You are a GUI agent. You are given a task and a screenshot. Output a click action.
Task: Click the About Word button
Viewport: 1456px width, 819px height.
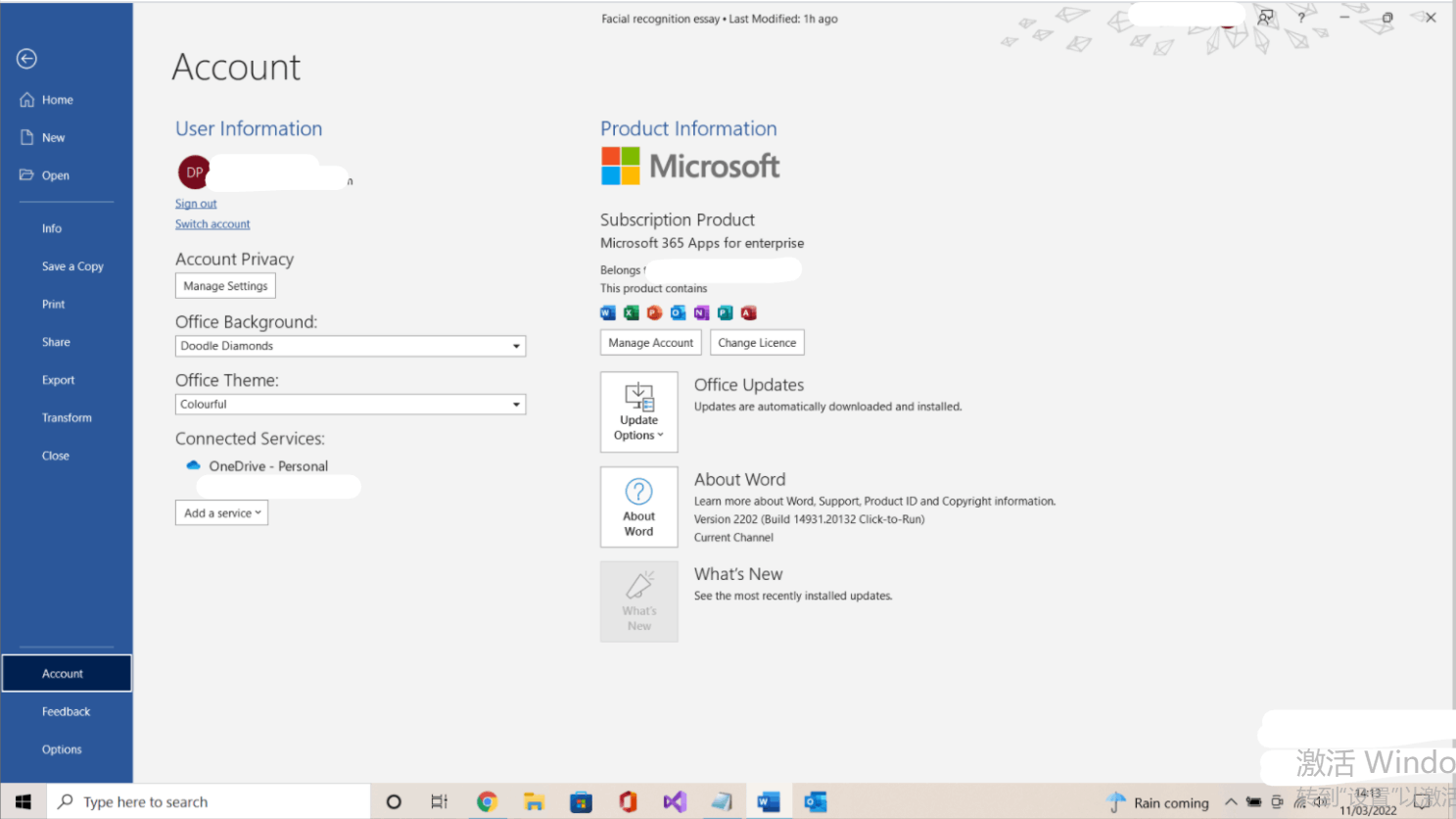click(639, 506)
